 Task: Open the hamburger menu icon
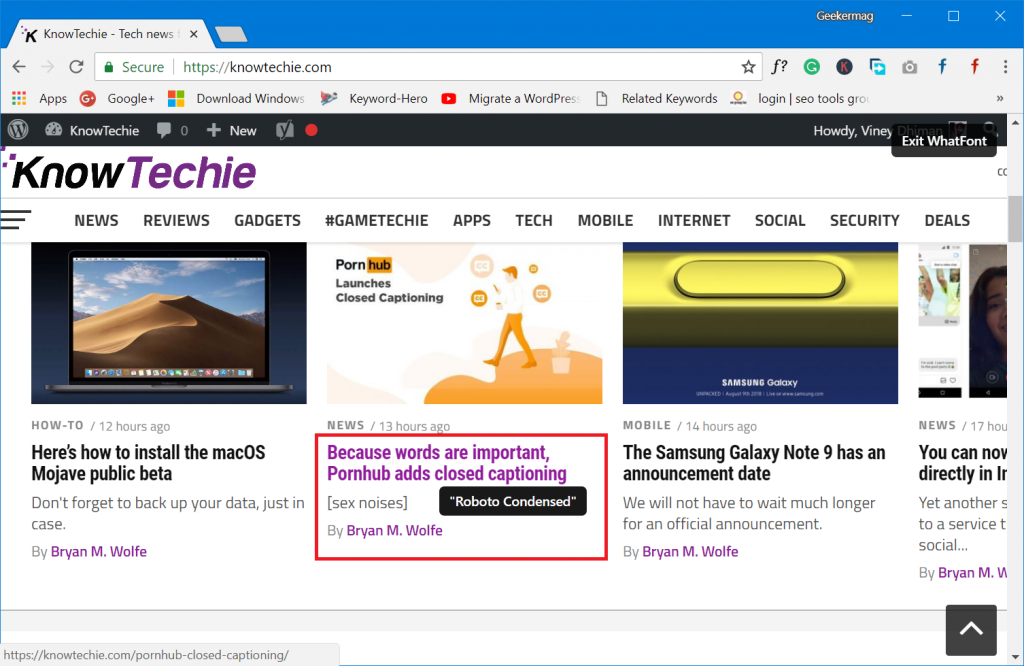(16, 219)
